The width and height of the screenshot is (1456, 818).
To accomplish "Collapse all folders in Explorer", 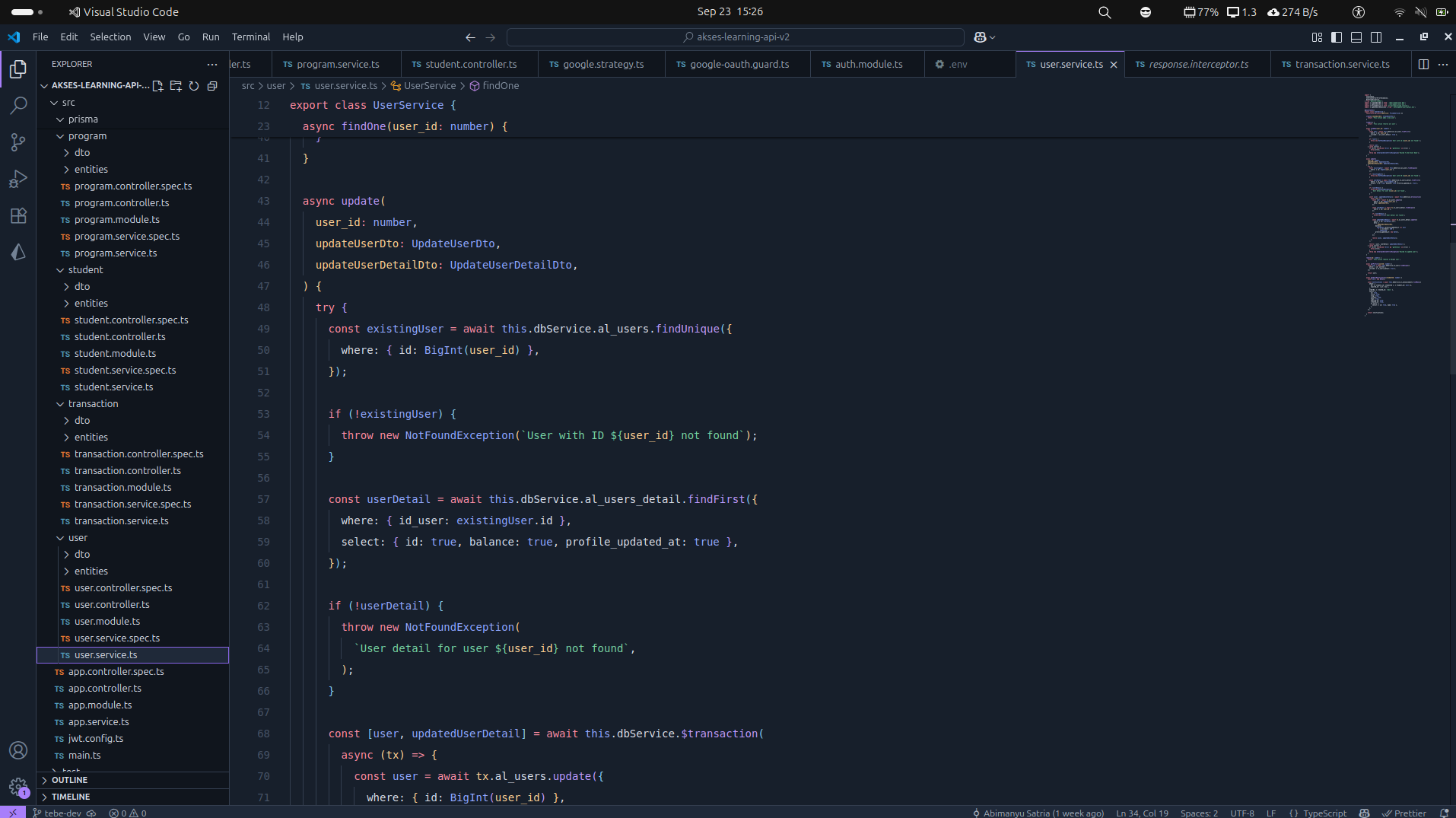I will pyautogui.click(x=212, y=86).
